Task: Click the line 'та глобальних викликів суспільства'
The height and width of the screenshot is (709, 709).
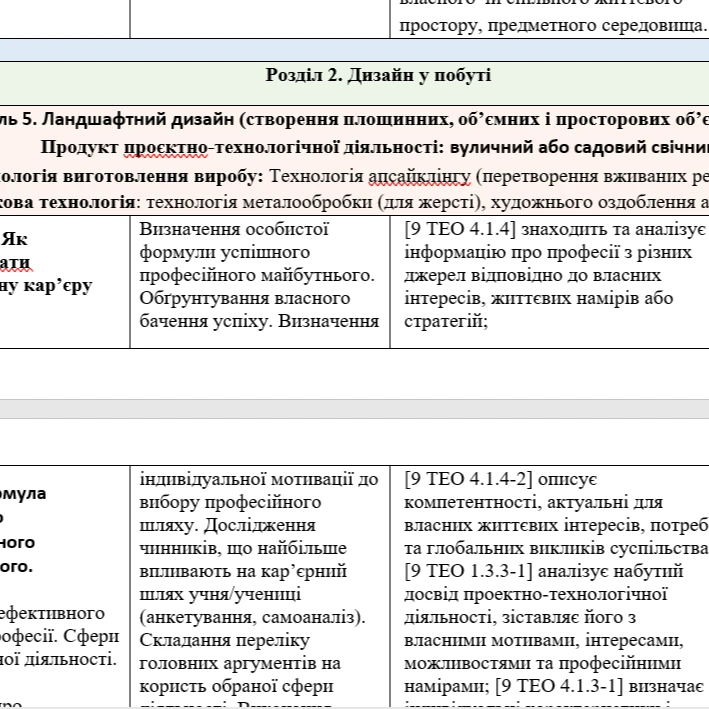Action: click(556, 548)
